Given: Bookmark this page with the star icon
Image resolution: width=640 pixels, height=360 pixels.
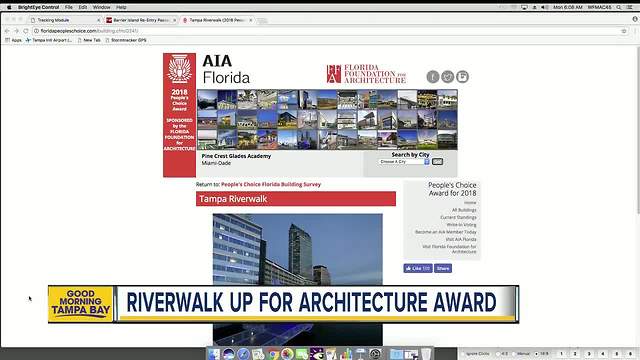Looking at the screenshot, I should click(623, 31).
